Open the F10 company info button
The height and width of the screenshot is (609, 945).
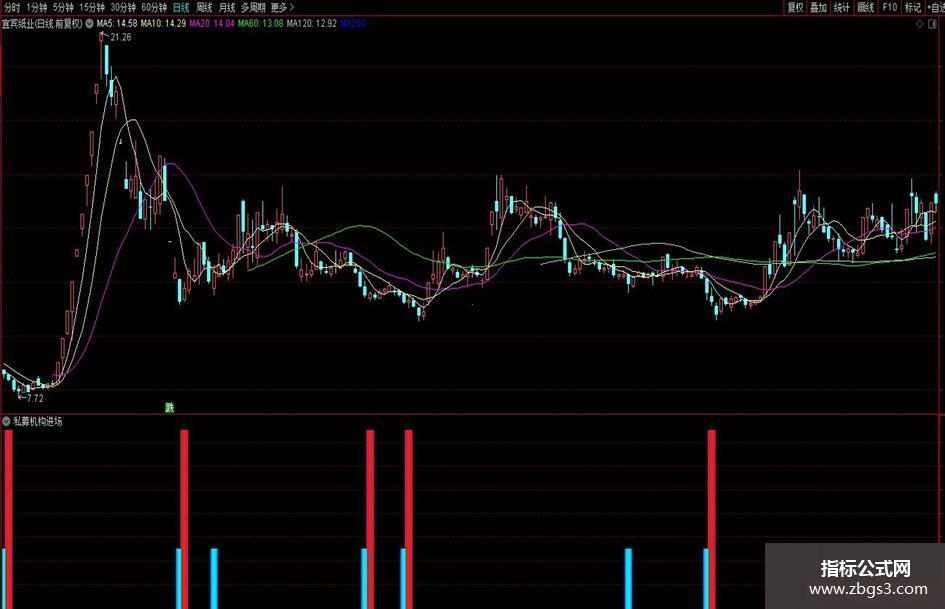890,7
